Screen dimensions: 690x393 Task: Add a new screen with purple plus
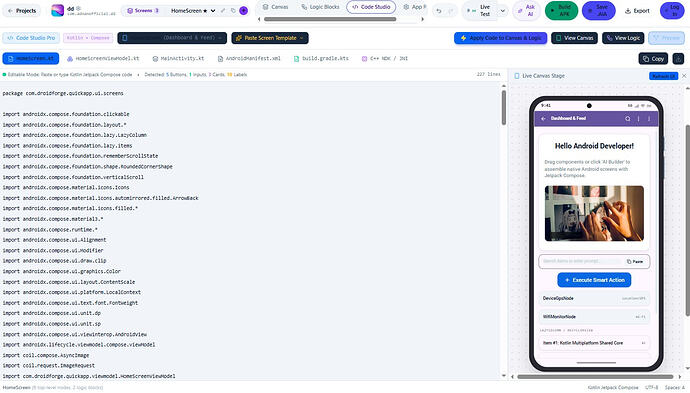click(243, 11)
